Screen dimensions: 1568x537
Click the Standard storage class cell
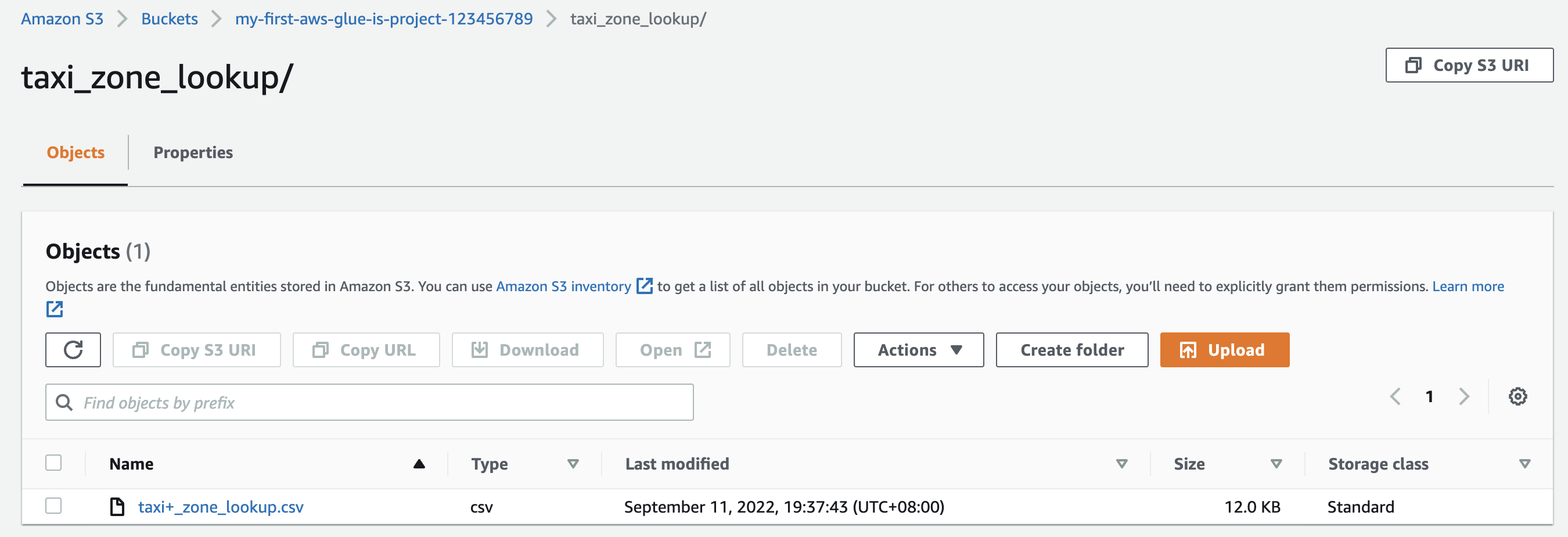(x=1361, y=507)
